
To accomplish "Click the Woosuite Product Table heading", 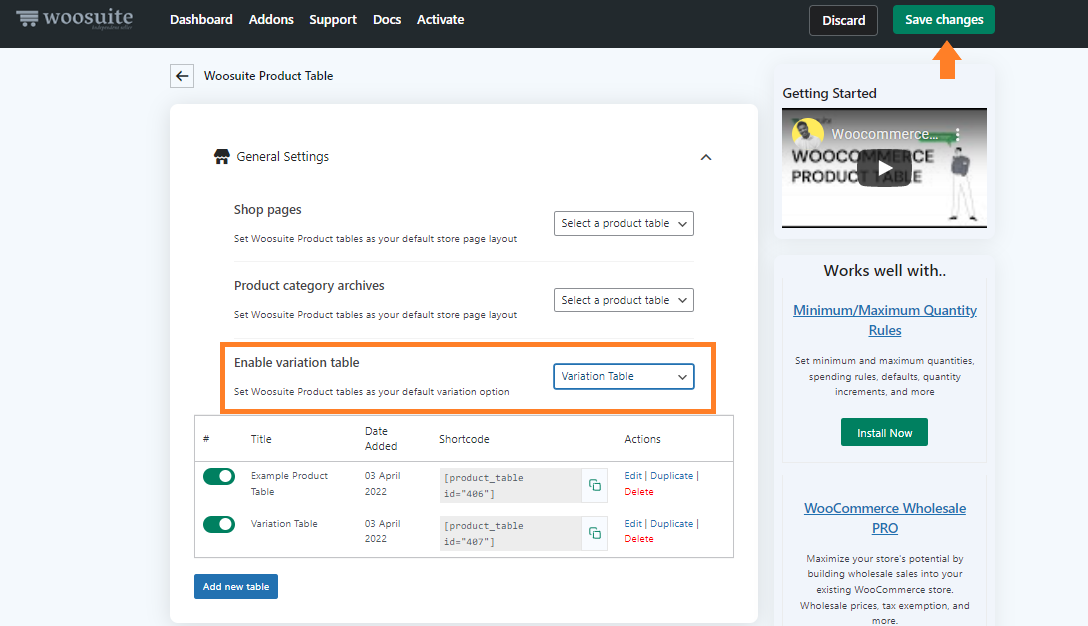I will coord(269,76).
